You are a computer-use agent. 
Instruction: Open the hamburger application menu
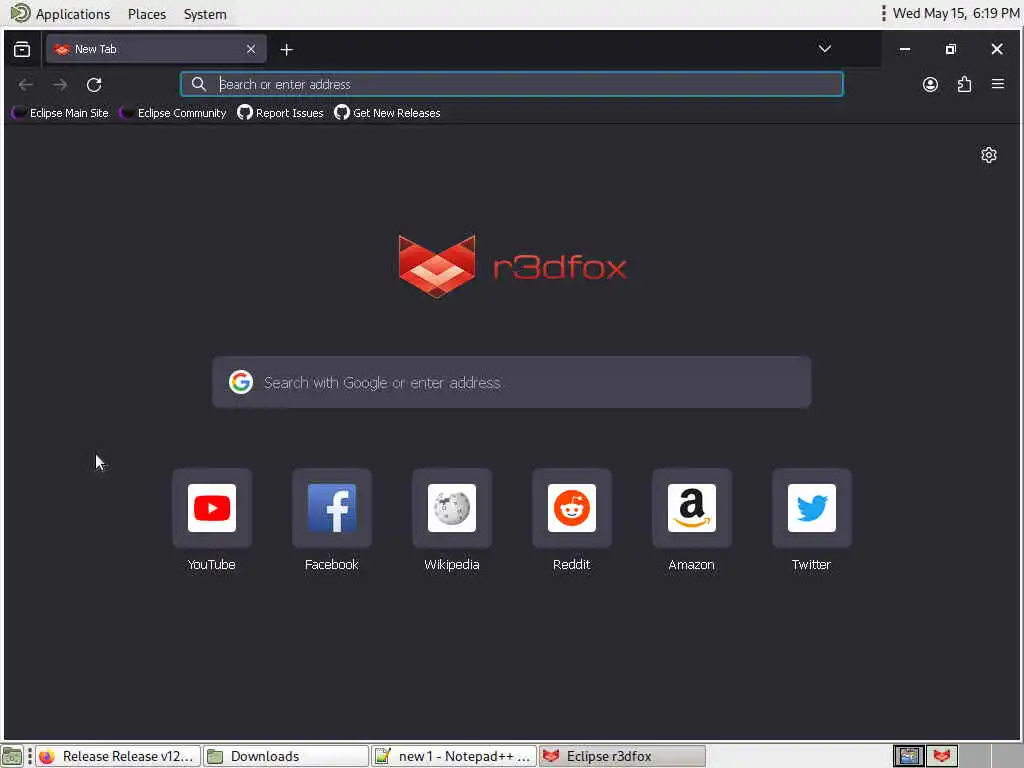[997, 84]
